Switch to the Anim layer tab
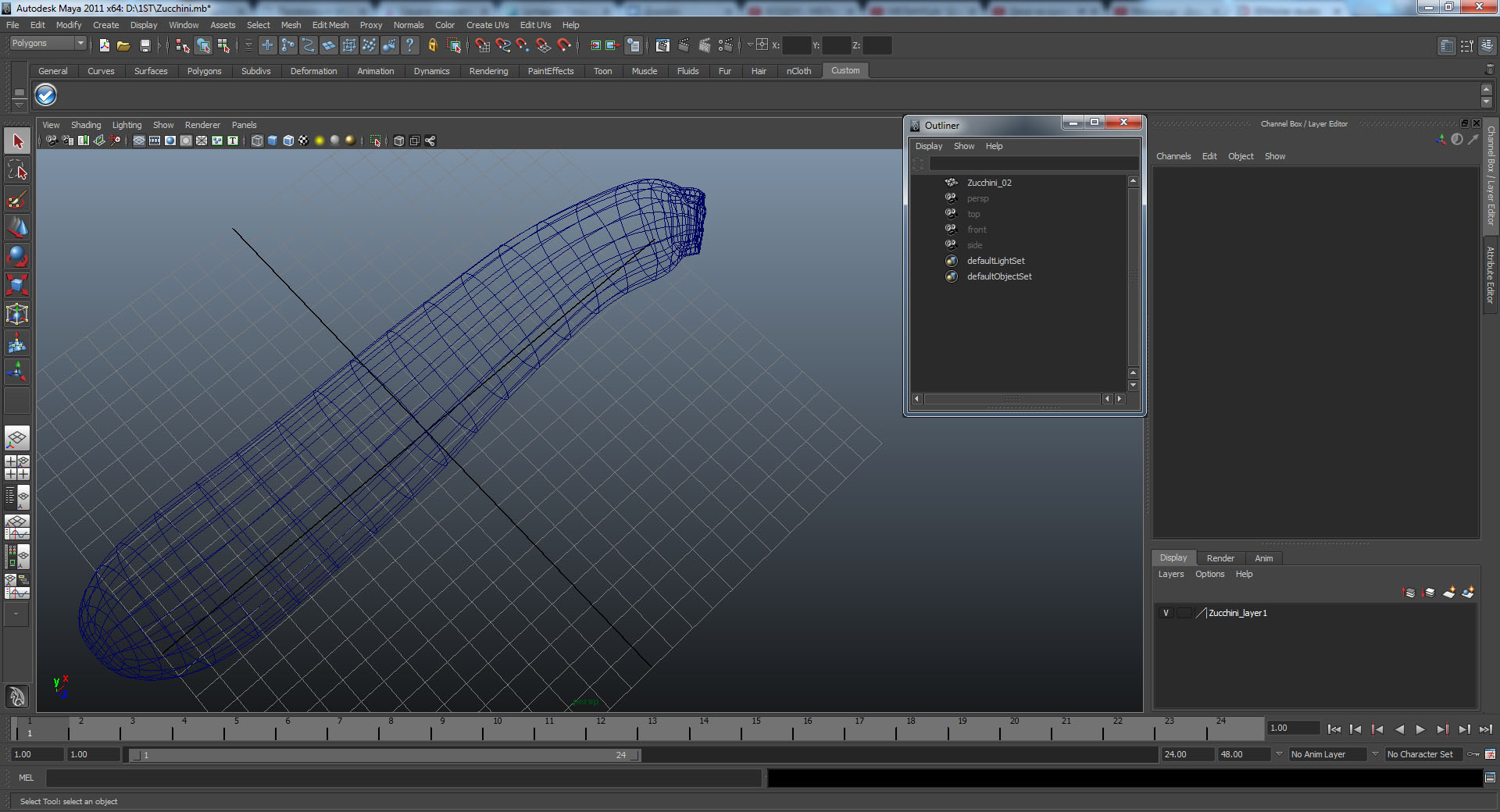The image size is (1500, 812). pos(1264,558)
